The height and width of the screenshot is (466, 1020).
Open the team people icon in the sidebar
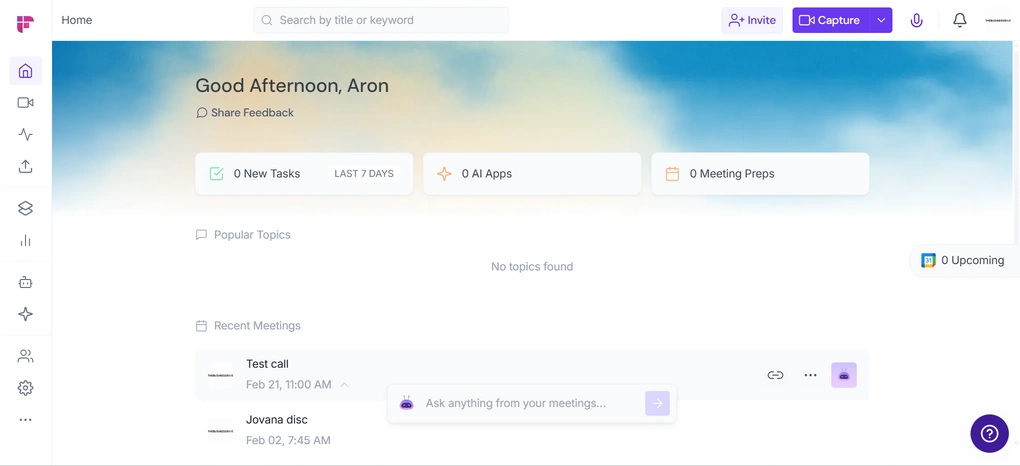(25, 356)
